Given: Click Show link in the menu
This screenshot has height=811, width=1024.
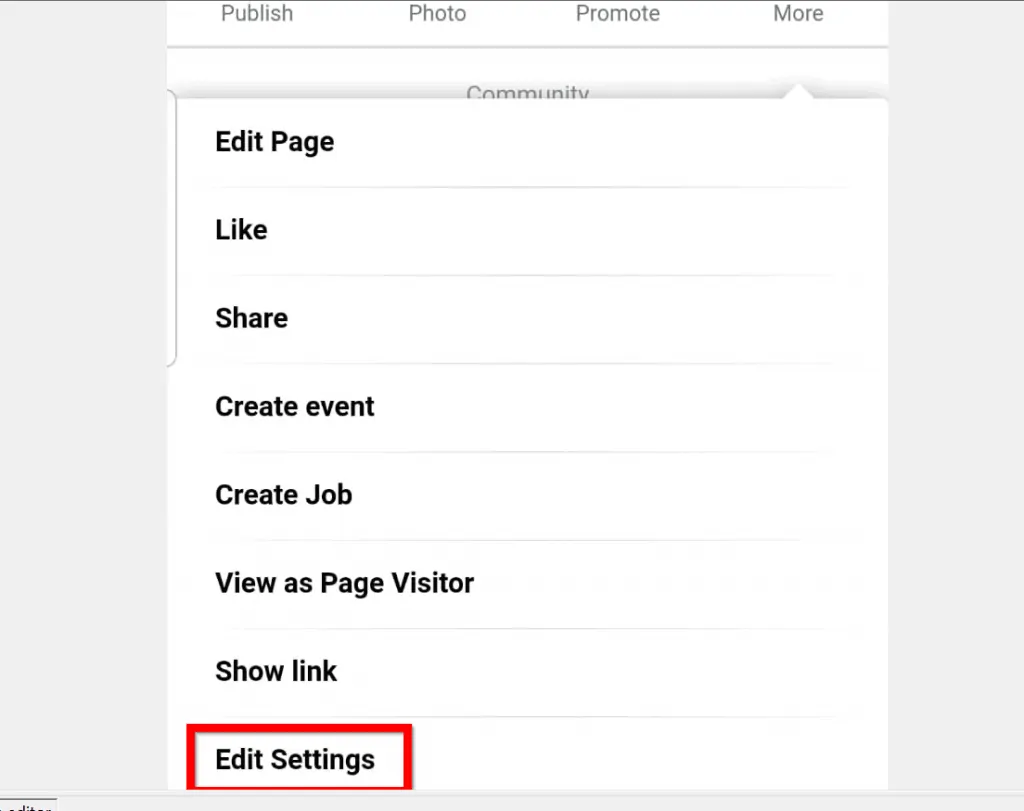Looking at the screenshot, I should click(x=276, y=671).
